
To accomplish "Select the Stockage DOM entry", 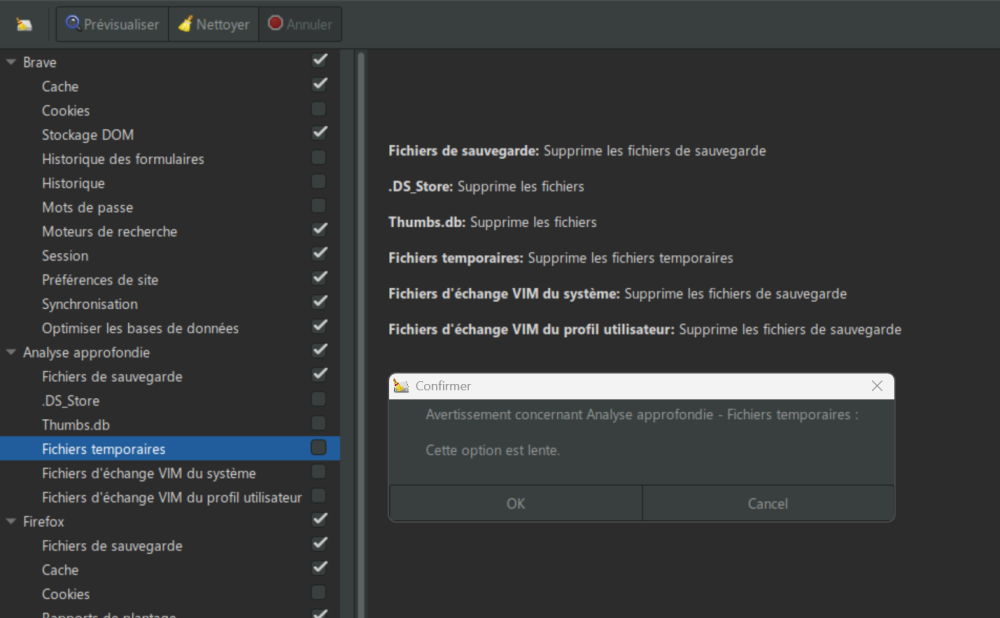I will pos(88,135).
